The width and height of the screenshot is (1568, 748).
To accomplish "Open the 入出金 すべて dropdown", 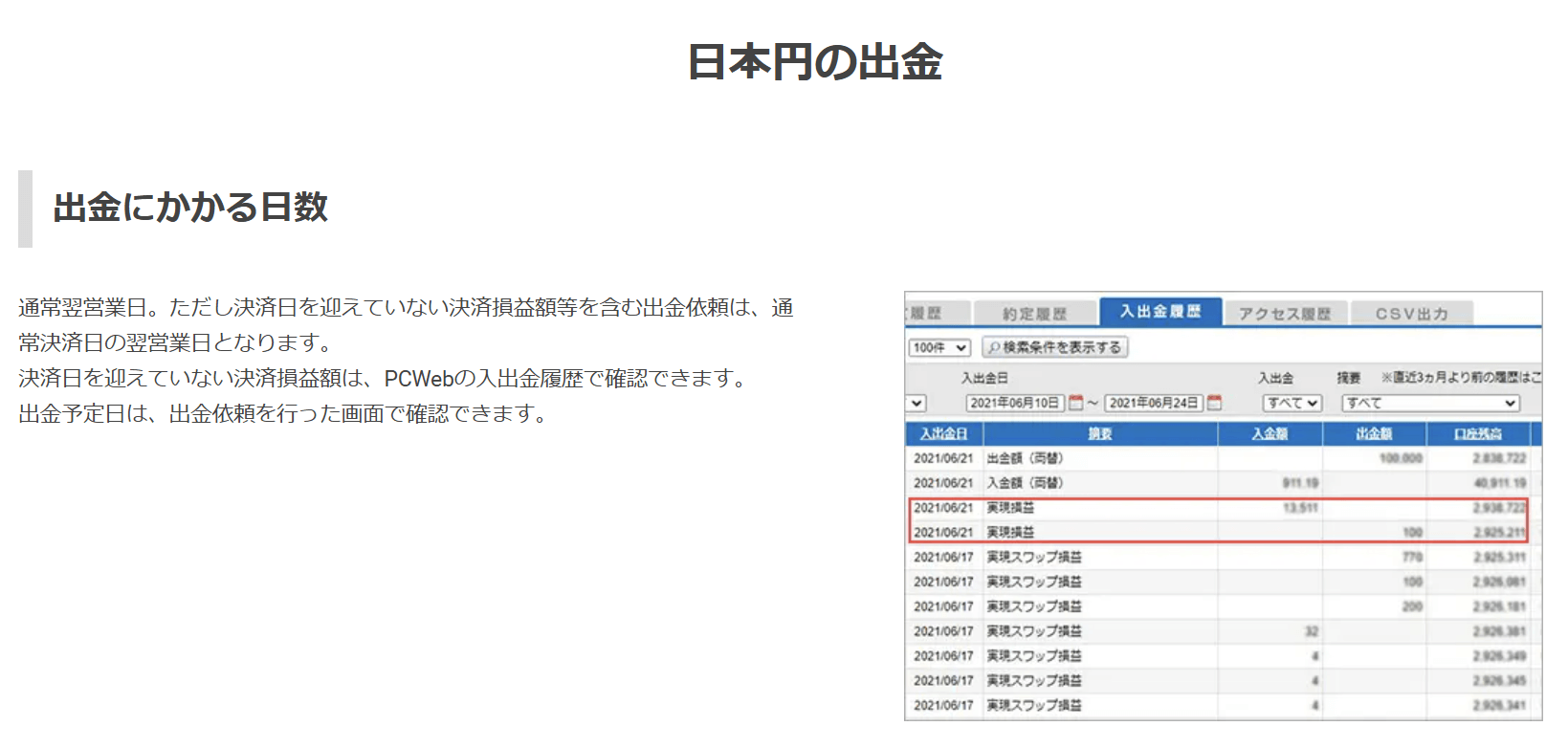I will click(1292, 403).
